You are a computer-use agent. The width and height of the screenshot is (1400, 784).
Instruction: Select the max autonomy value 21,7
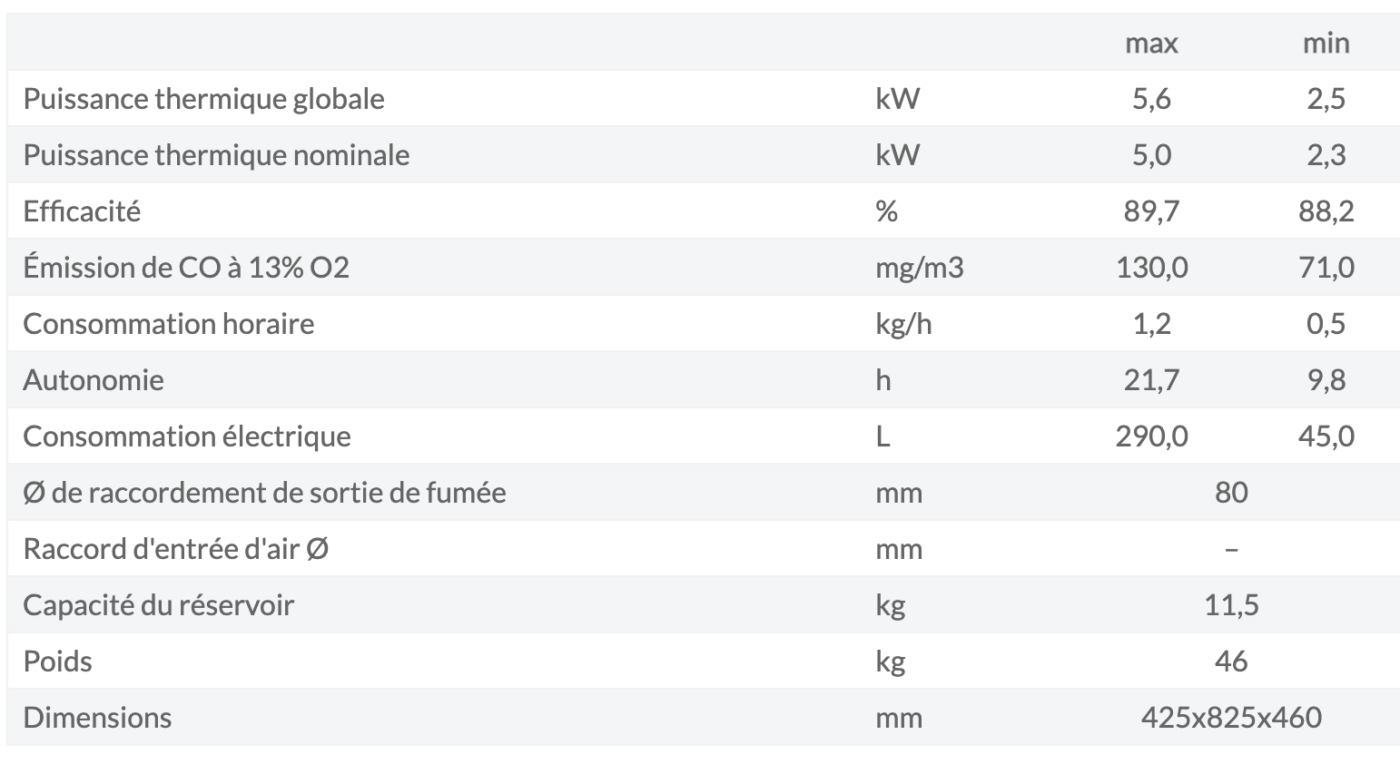1150,380
